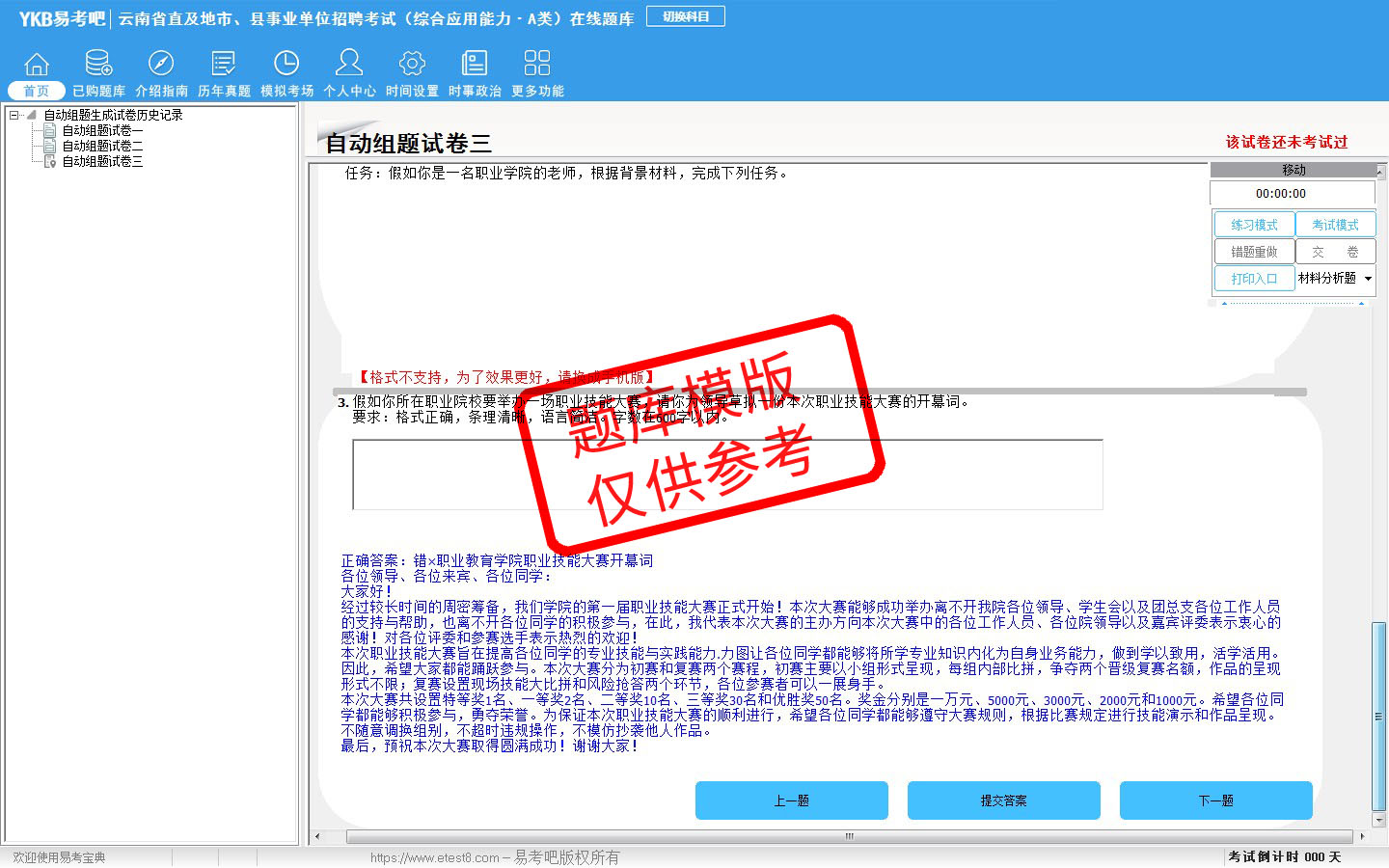This screenshot has height=868, width=1389.
Task: Click the 切换科目 button
Action: tap(686, 16)
